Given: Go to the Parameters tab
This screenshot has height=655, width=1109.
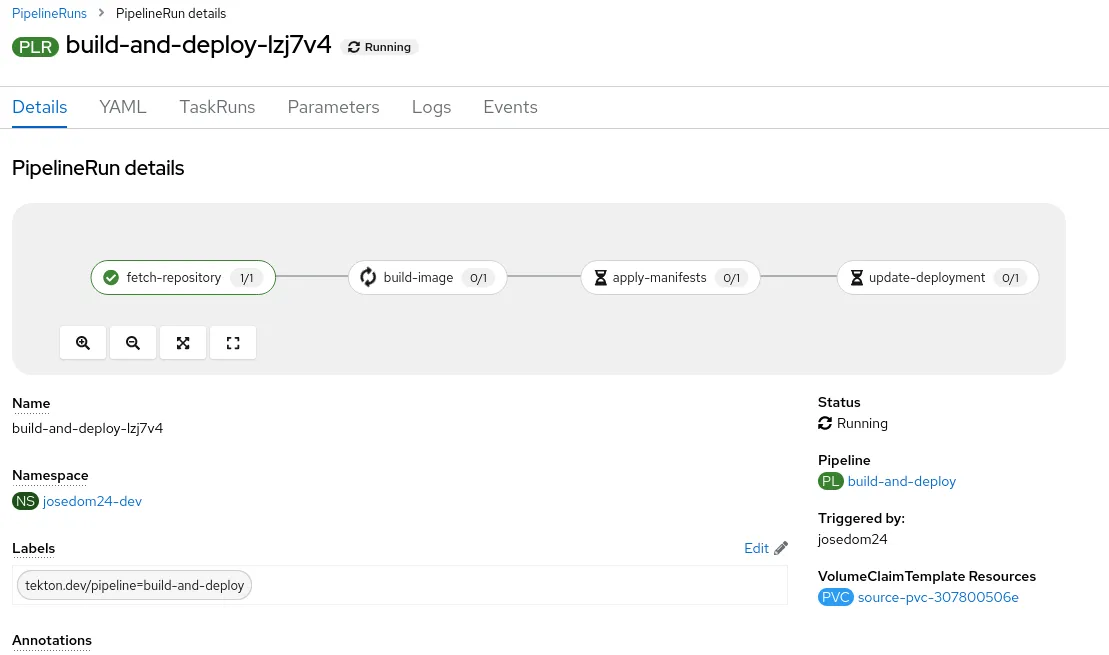Looking at the screenshot, I should point(333,107).
